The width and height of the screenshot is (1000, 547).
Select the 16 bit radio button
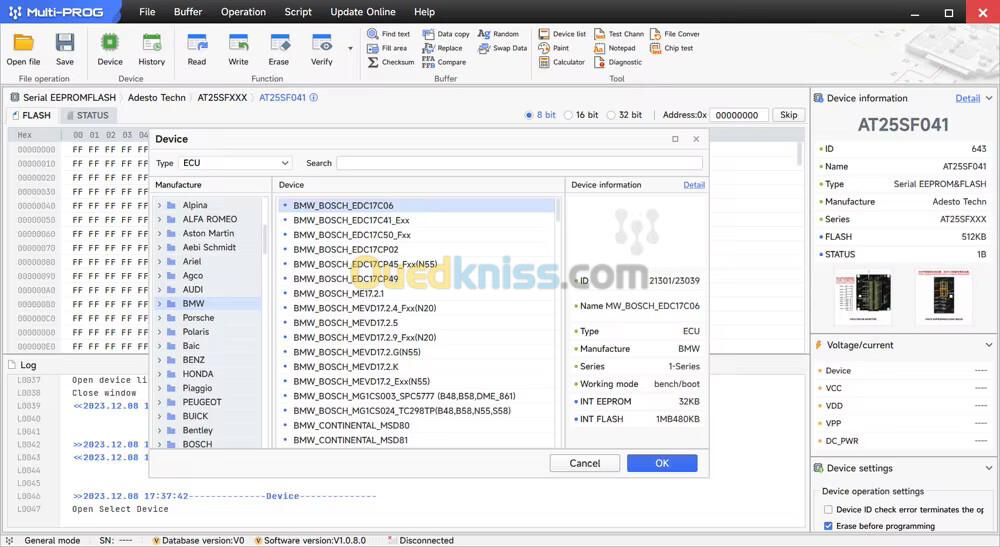(569, 115)
